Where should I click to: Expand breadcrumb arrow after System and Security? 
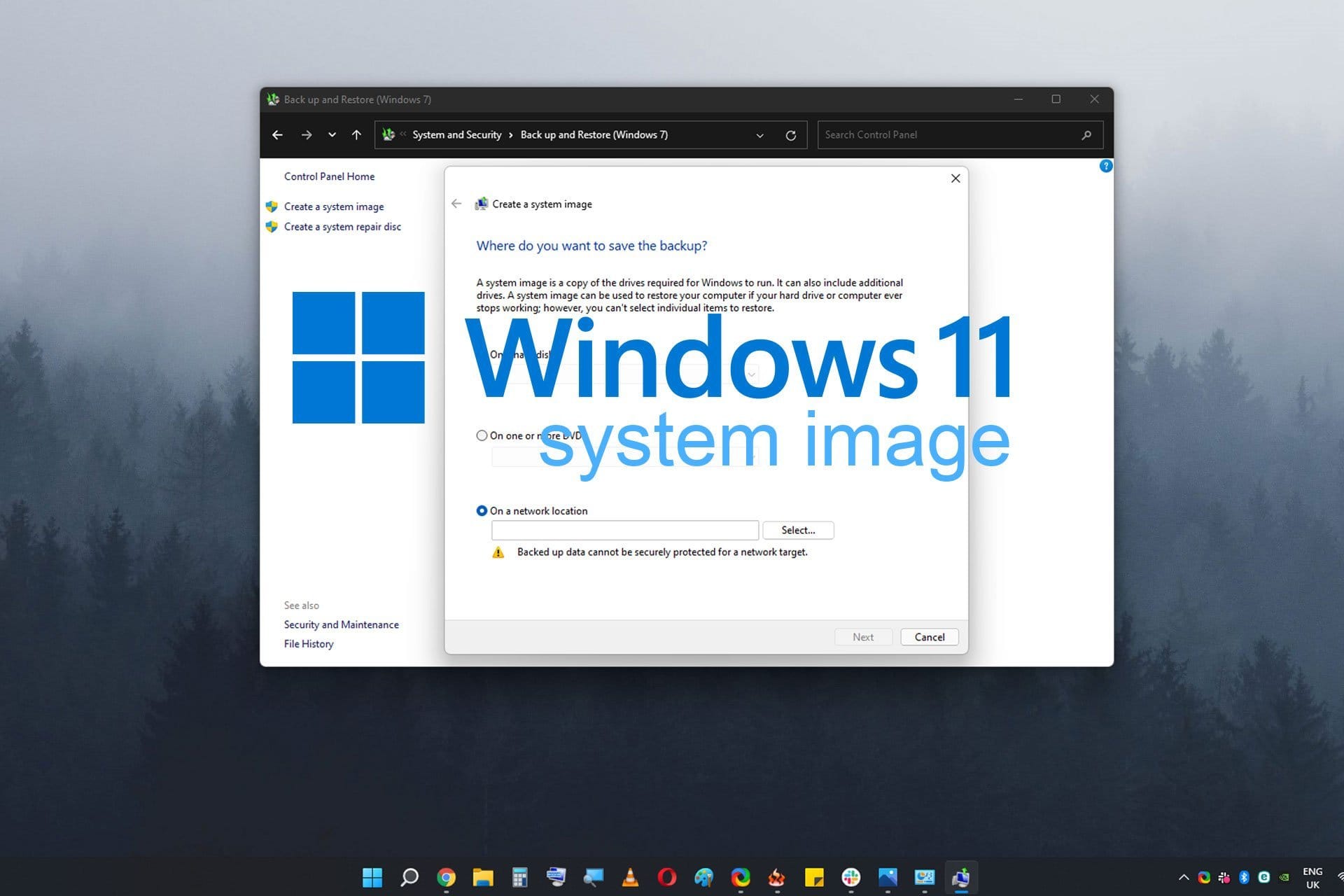(x=511, y=135)
